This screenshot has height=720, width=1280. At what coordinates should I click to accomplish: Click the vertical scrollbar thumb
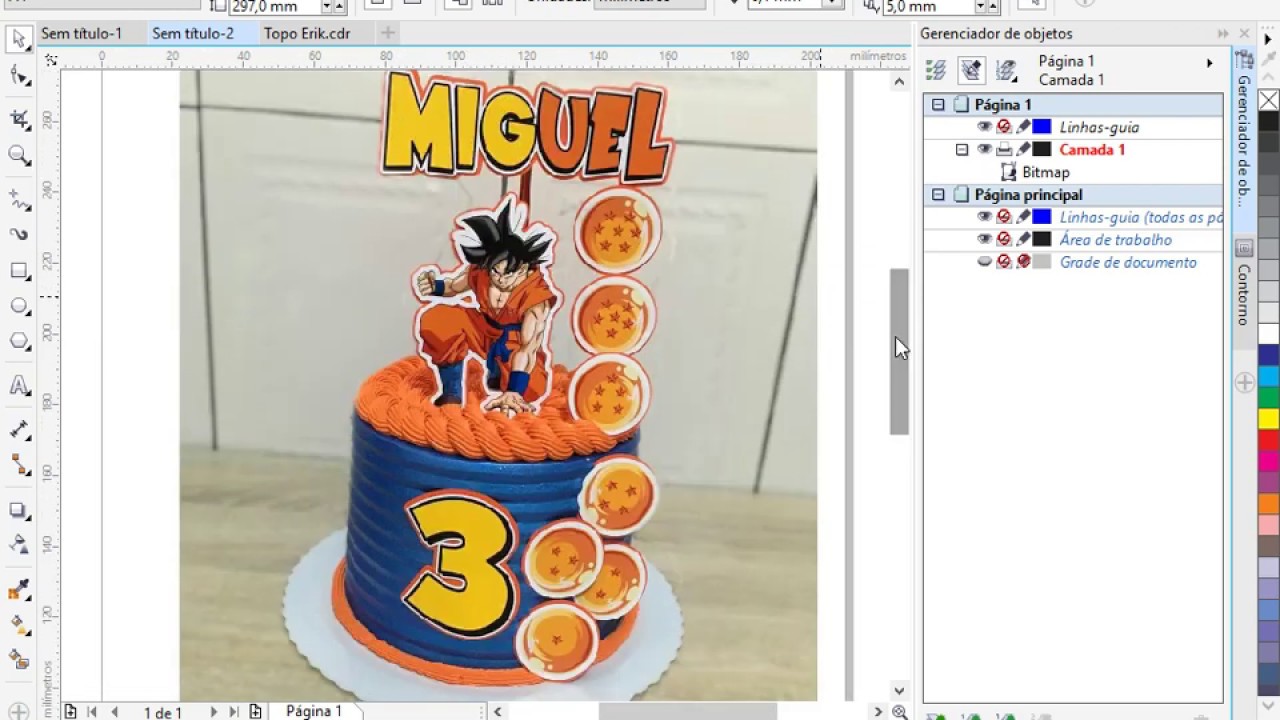pyautogui.click(x=899, y=351)
